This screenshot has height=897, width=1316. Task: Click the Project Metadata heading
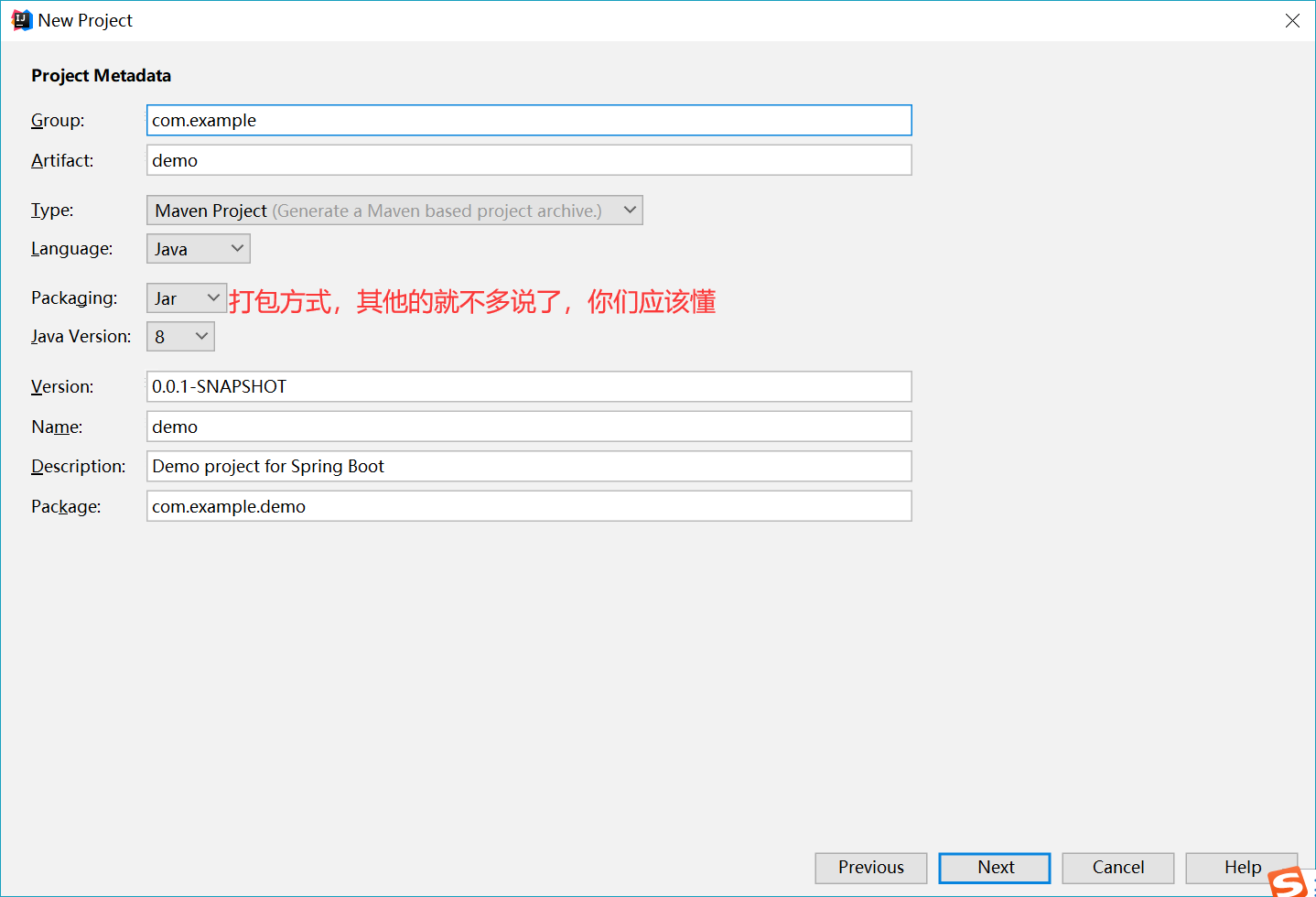[x=101, y=76]
